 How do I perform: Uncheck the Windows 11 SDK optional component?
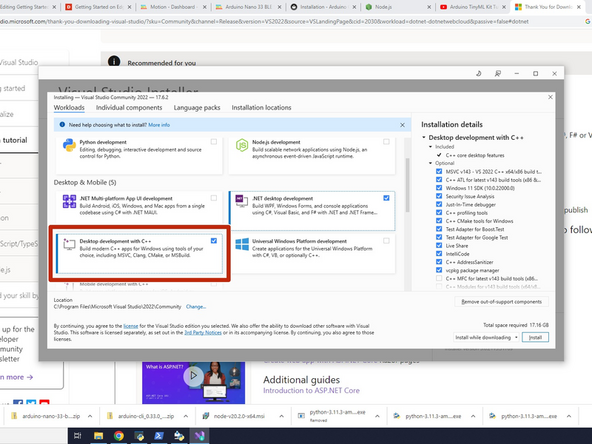[x=439, y=188]
